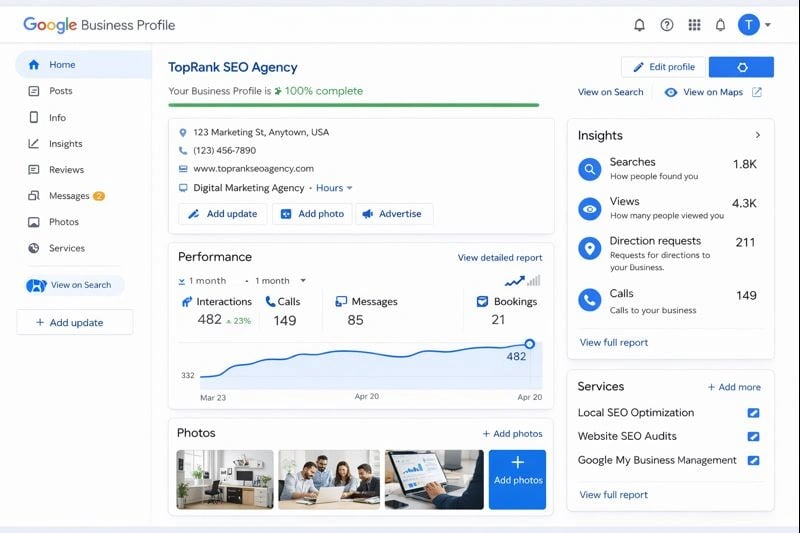The height and width of the screenshot is (533, 800).
Task: Open View full report under Services
Action: click(x=613, y=495)
